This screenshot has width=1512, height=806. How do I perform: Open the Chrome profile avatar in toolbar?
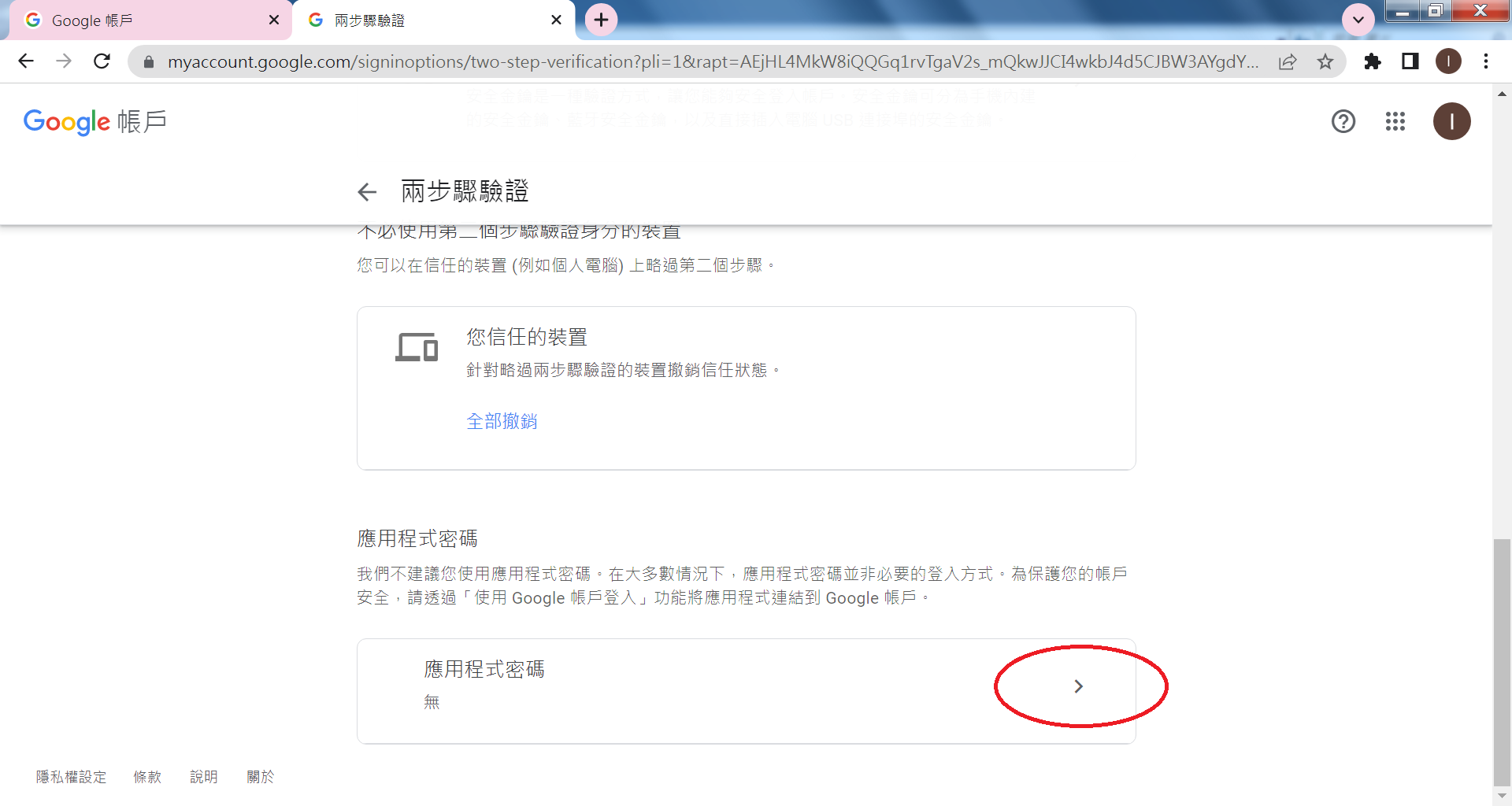1448,61
